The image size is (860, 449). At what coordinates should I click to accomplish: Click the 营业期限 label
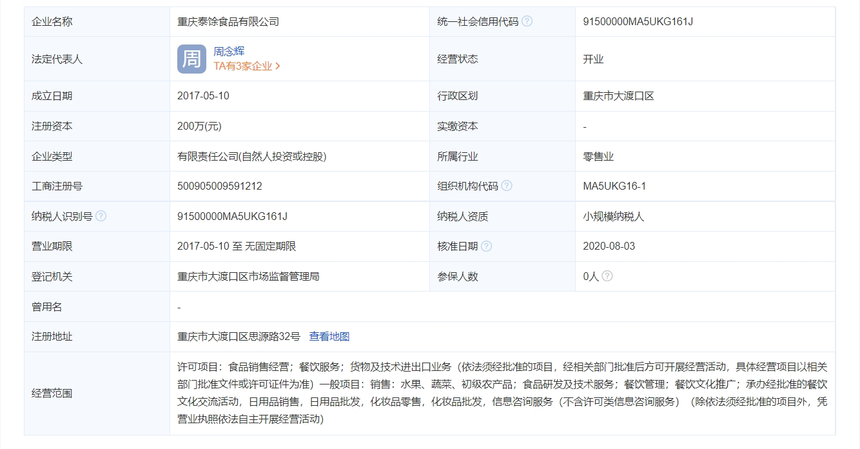point(52,246)
